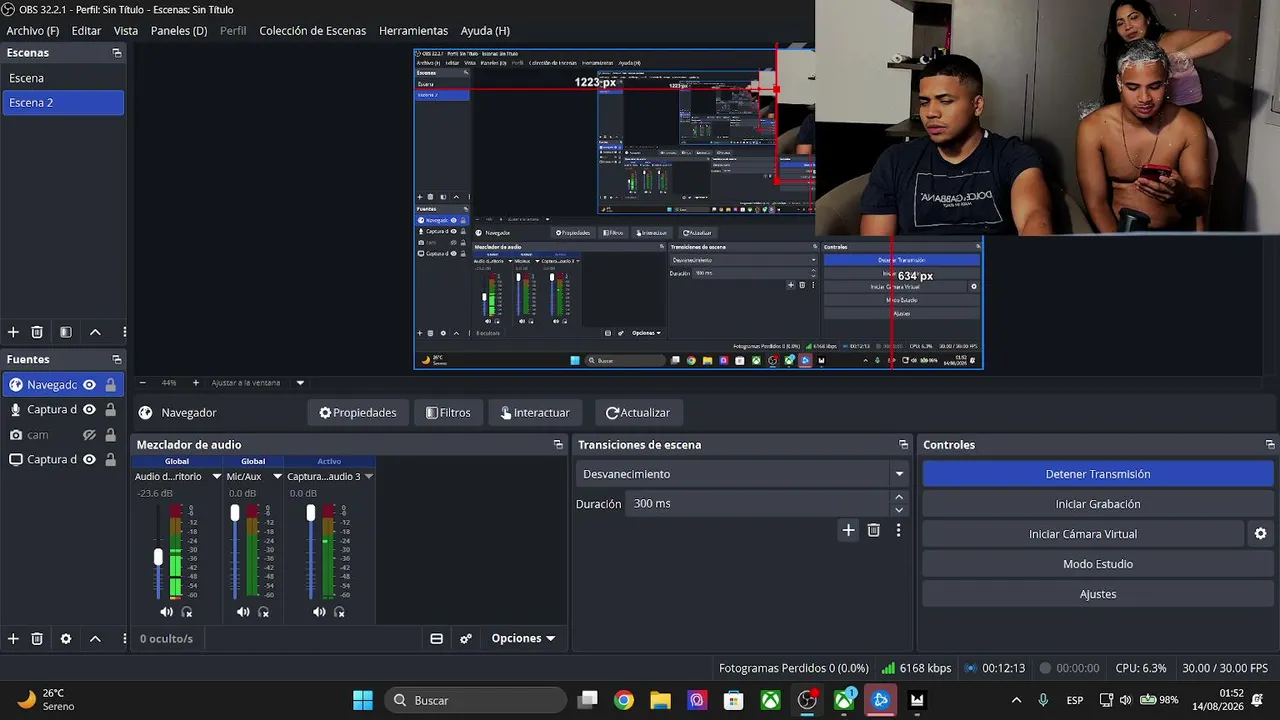This screenshot has height=720, width=1280.
Task: Open the Archivo menu
Action: click(x=33, y=31)
